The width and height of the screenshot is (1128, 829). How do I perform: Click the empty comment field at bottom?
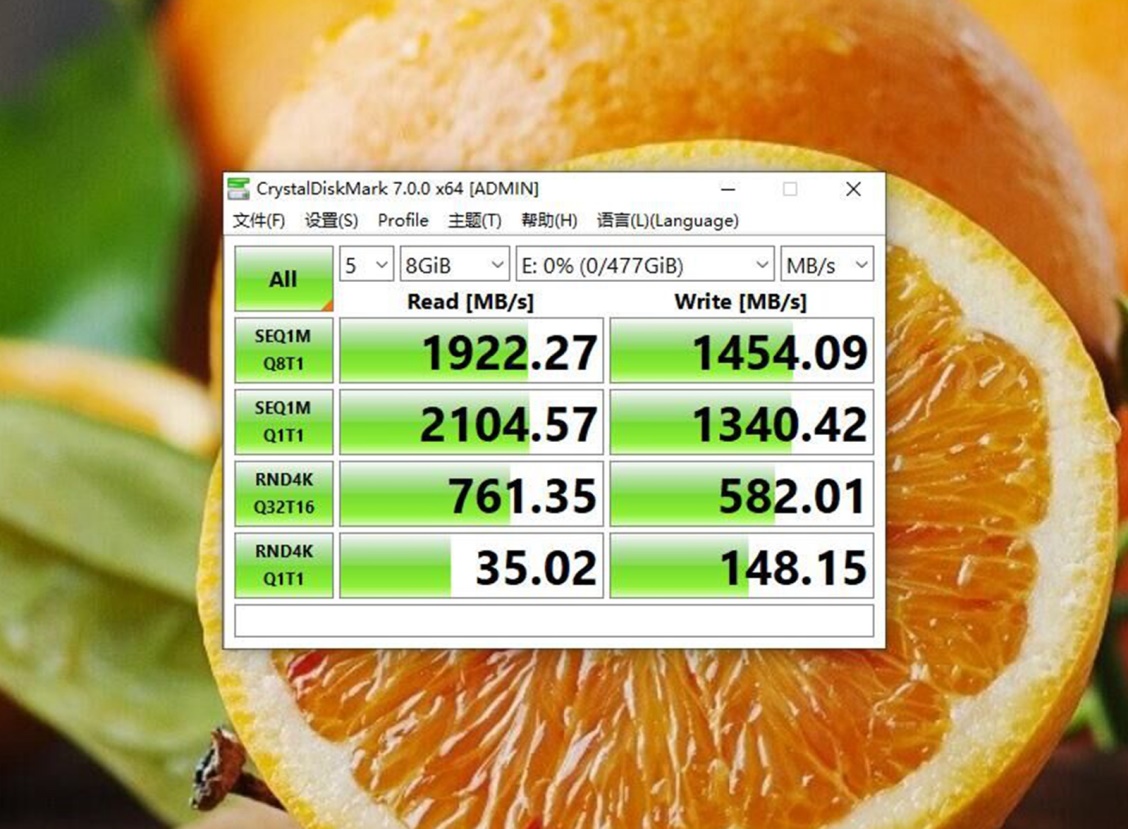coord(554,620)
